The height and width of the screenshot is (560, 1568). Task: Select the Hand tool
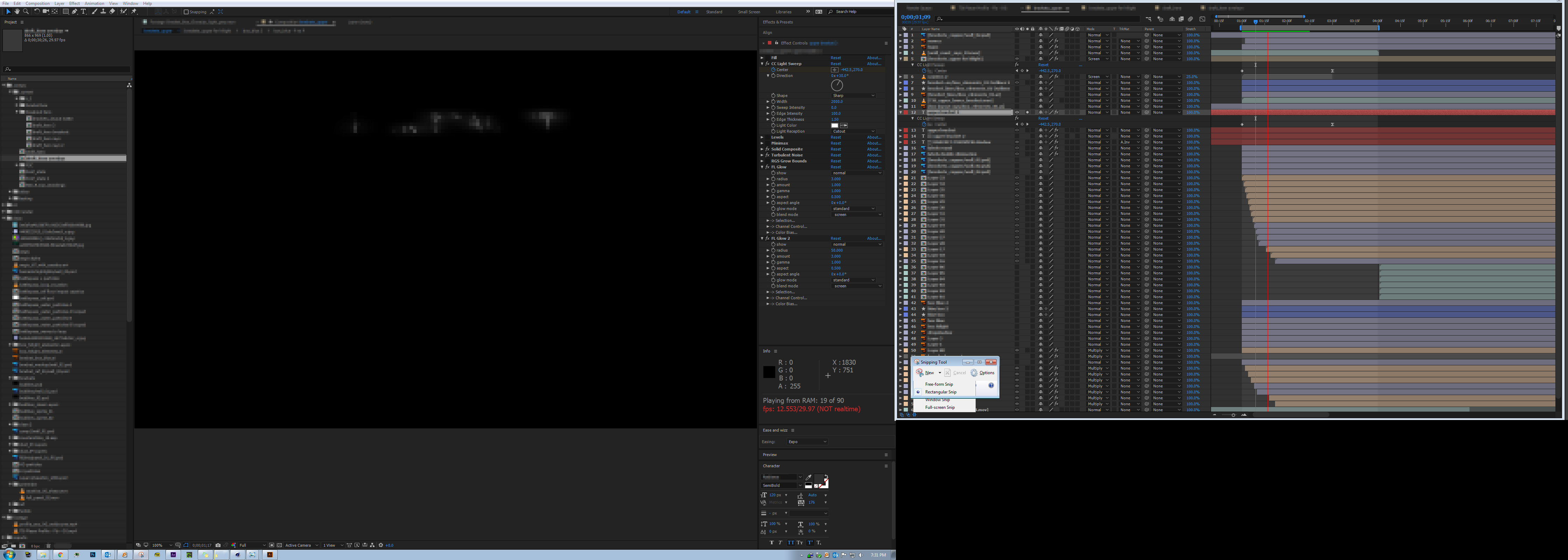click(x=17, y=12)
